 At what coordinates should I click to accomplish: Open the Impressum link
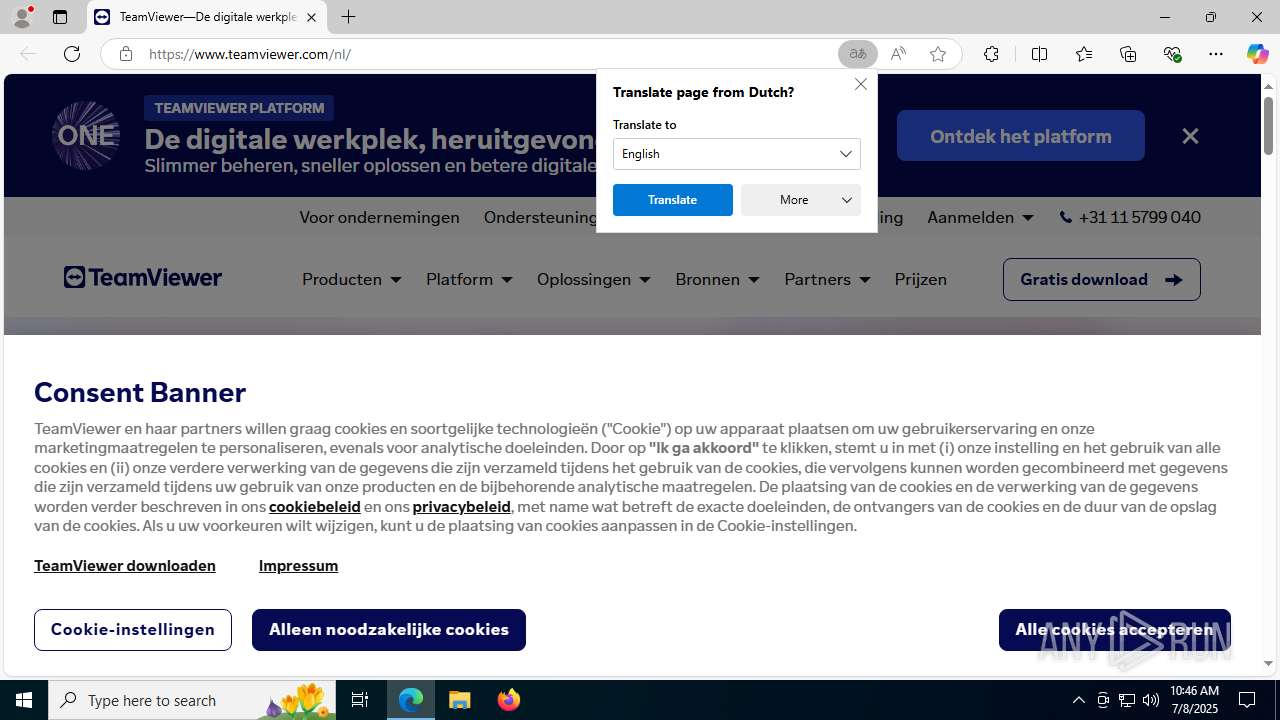[x=298, y=566]
